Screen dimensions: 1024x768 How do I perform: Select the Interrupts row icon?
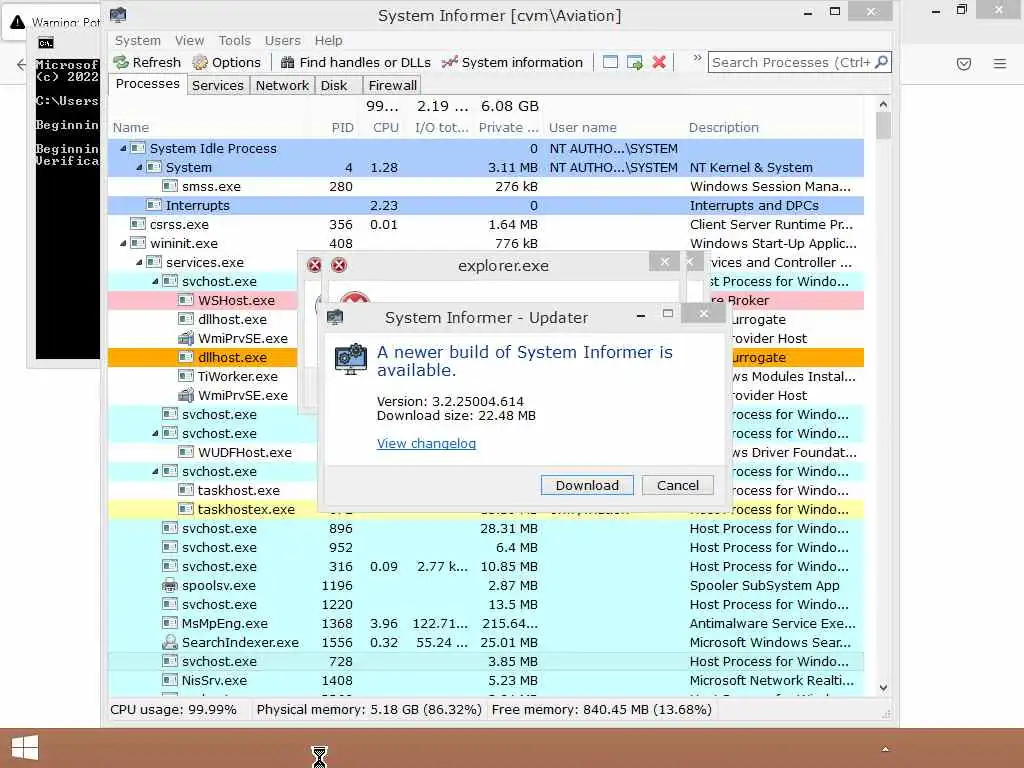(x=154, y=205)
